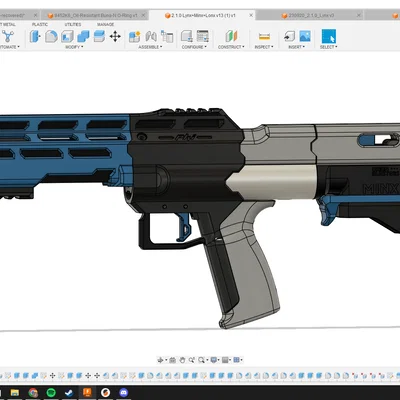
Task: Click the Orbit navigation icon
Action: 160,360
